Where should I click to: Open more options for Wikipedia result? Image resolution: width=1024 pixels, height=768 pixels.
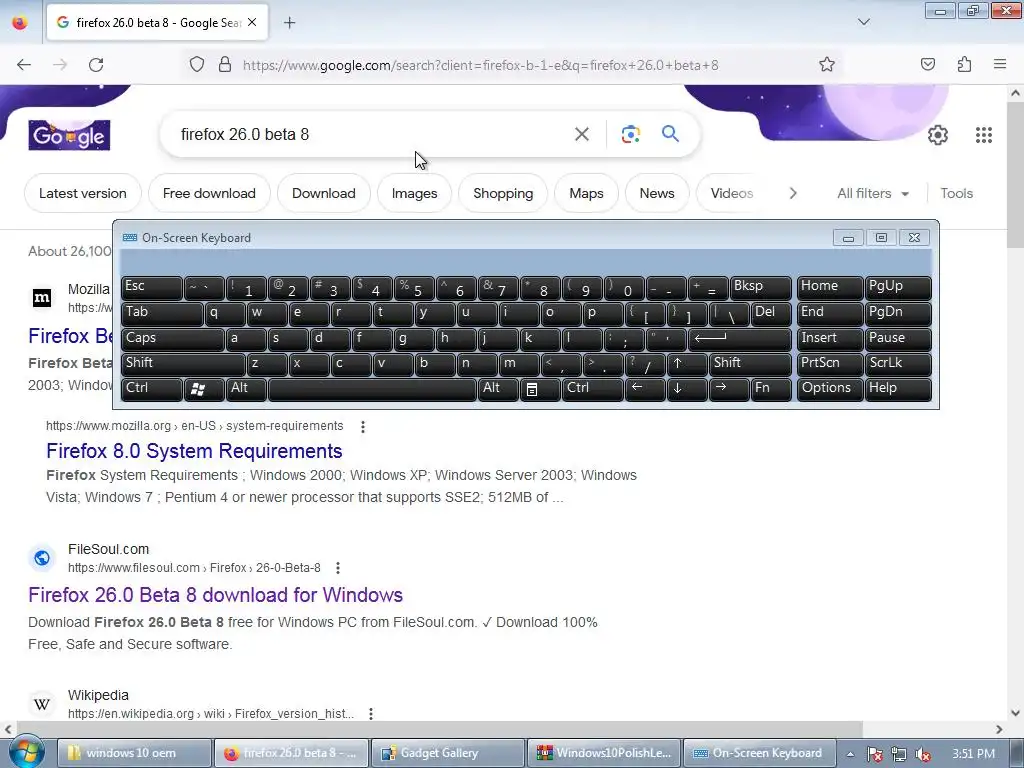[370, 714]
